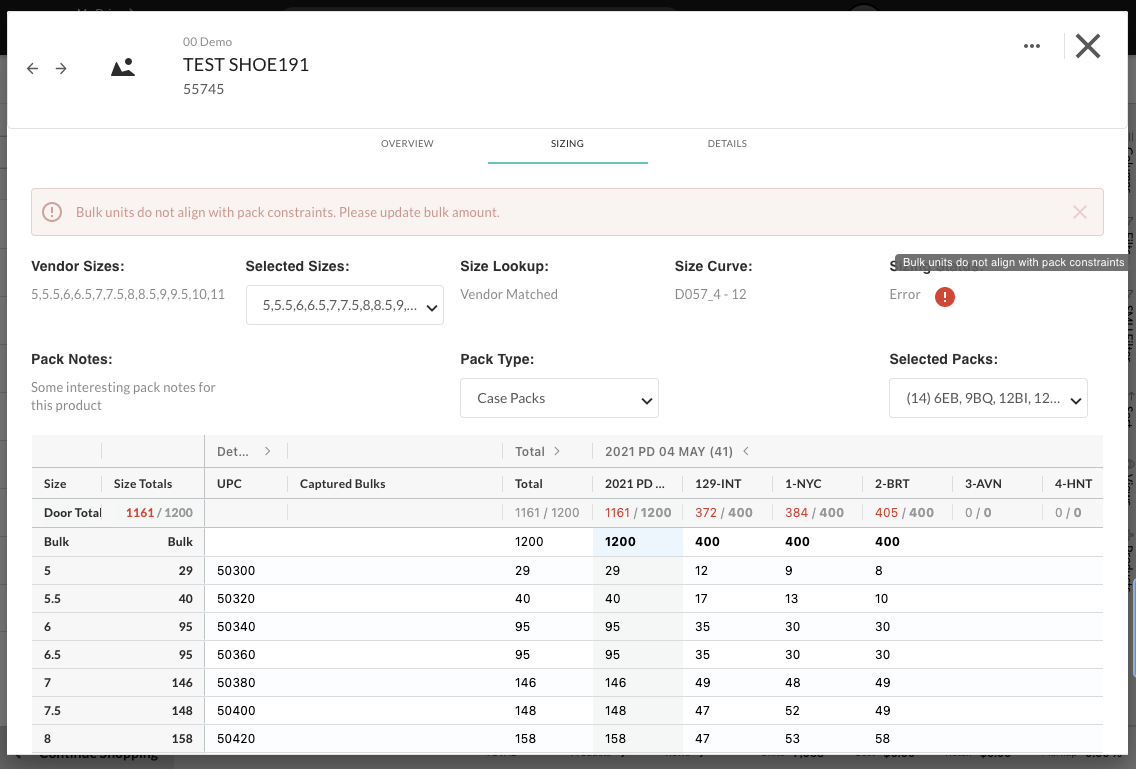Click the forward arrow navigation icon

[x=61, y=69]
